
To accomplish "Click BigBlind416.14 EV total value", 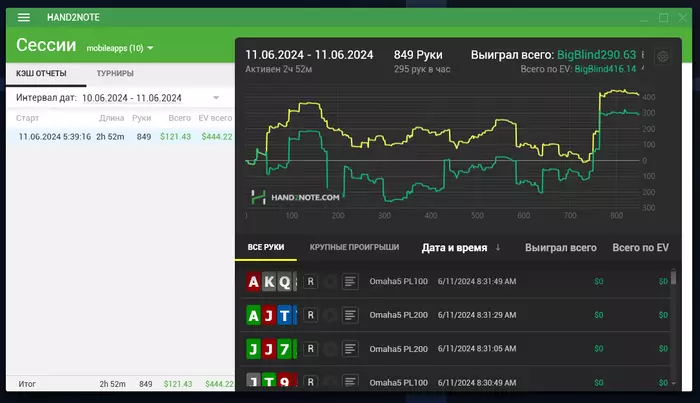I will (605, 69).
